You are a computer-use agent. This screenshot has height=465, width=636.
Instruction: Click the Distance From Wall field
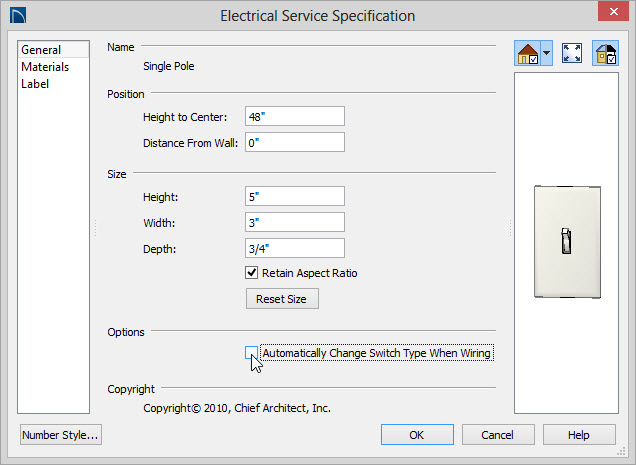[x=295, y=142]
